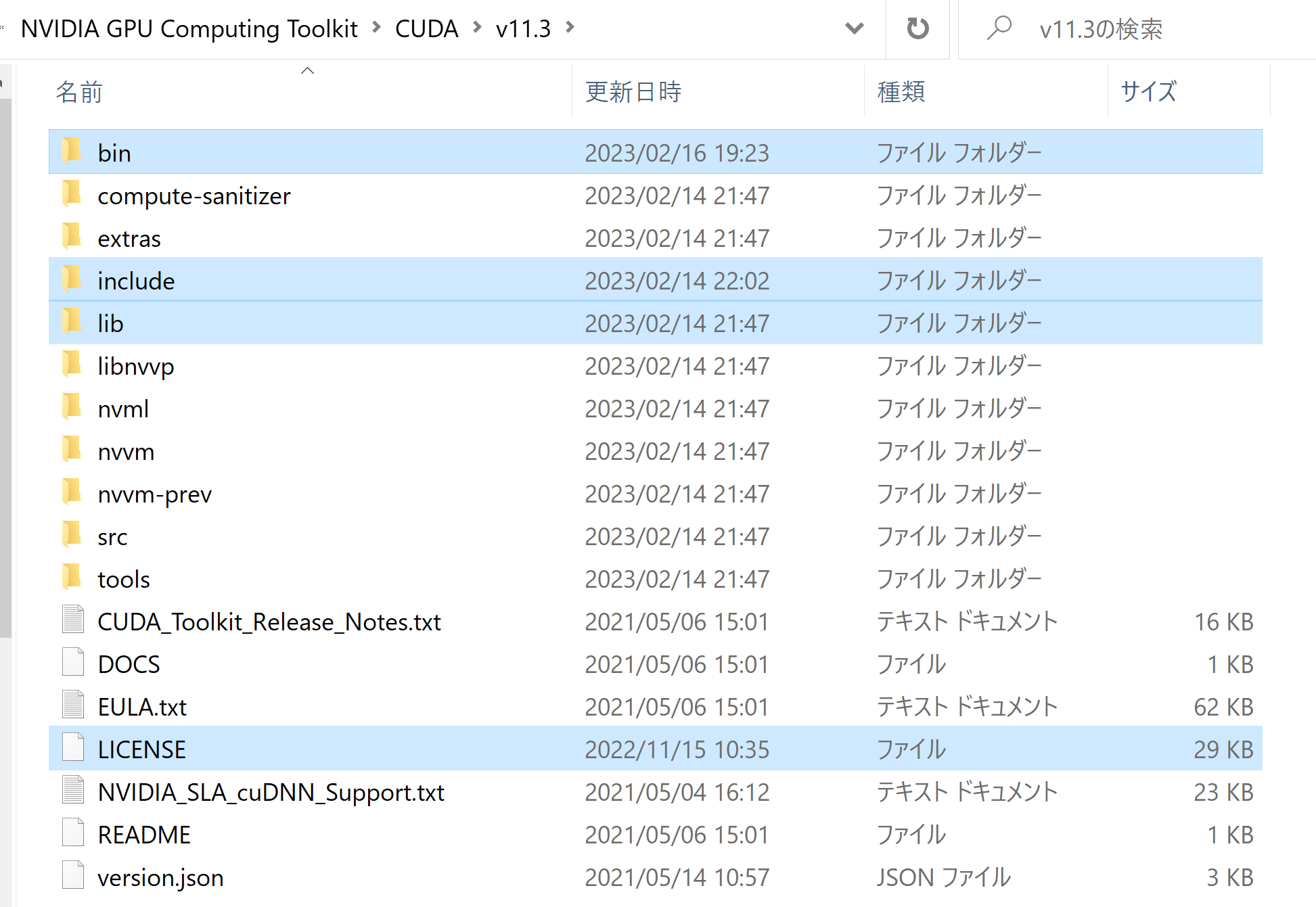This screenshot has height=907, width=1316.
Task: Select NVIDIA_SLA_cuDNN_Support.txt file name
Action: coord(271,793)
